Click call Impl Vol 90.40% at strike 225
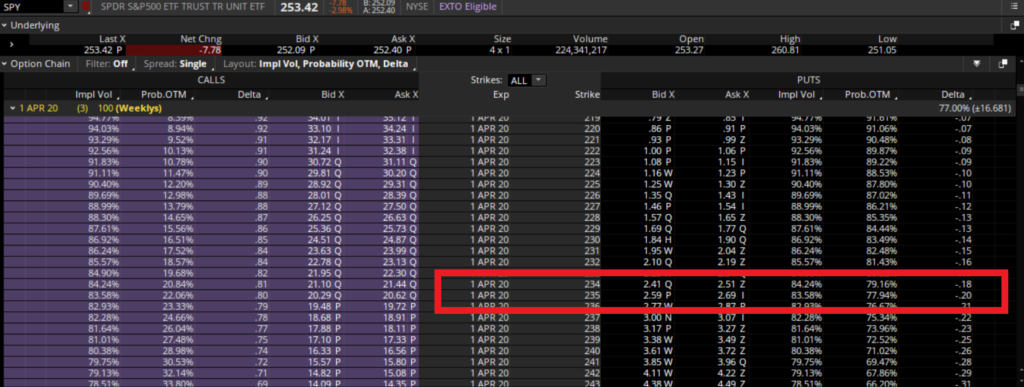The width and height of the screenshot is (1024, 387). pos(104,185)
